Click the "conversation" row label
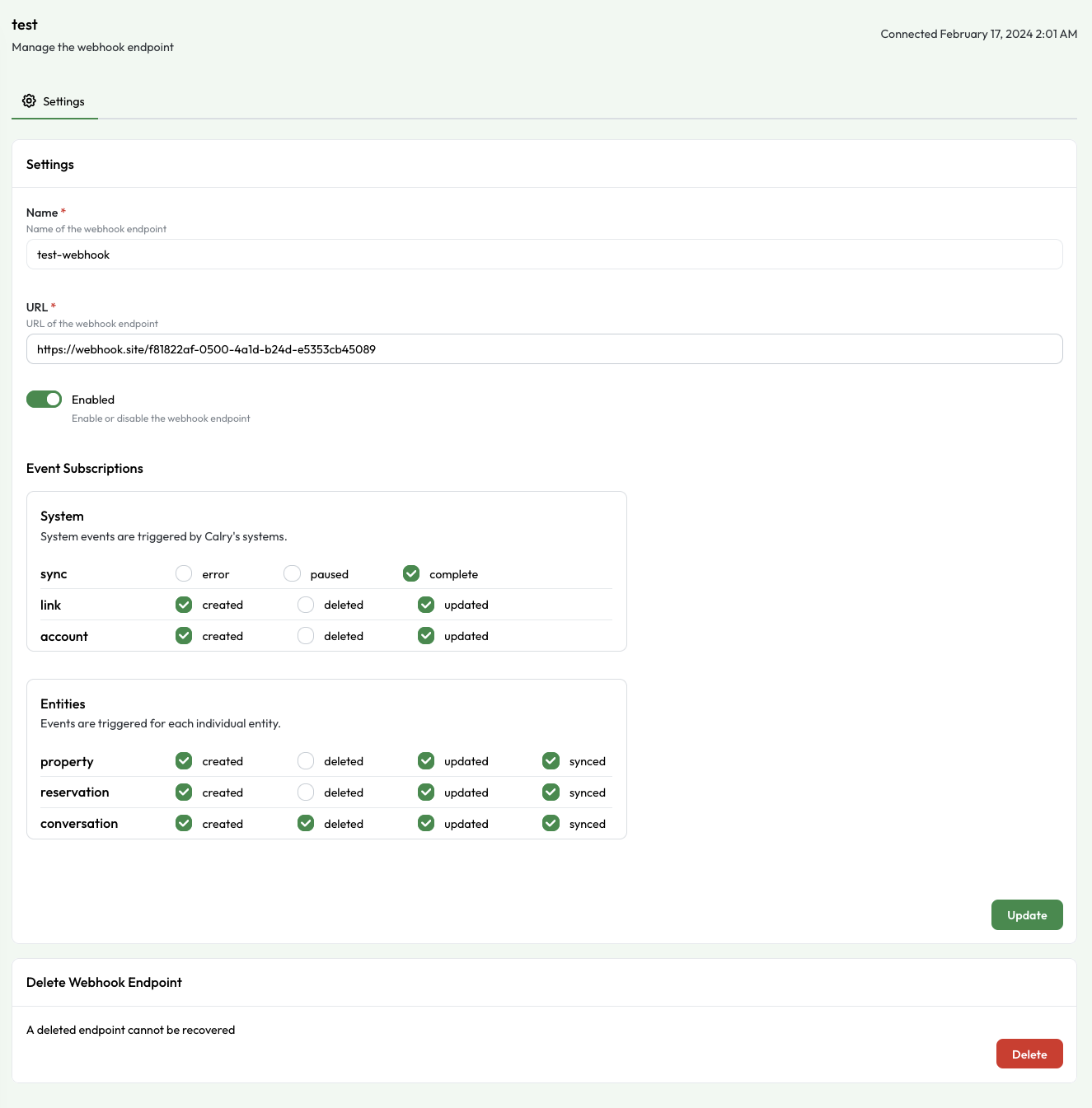The image size is (1092, 1108). click(79, 824)
